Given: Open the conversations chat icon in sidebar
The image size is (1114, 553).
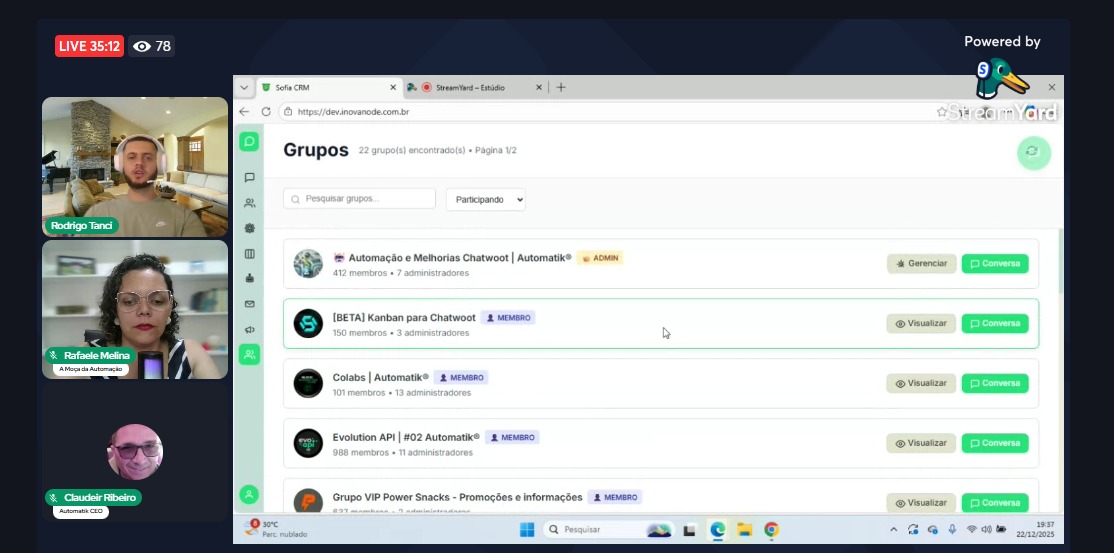Looking at the screenshot, I should tap(249, 177).
